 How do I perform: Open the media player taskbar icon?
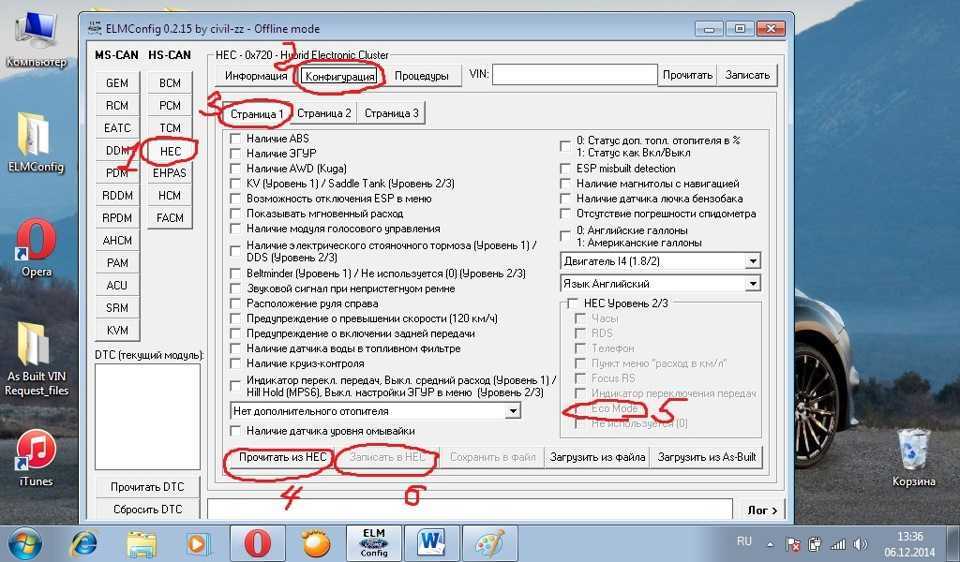(199, 544)
